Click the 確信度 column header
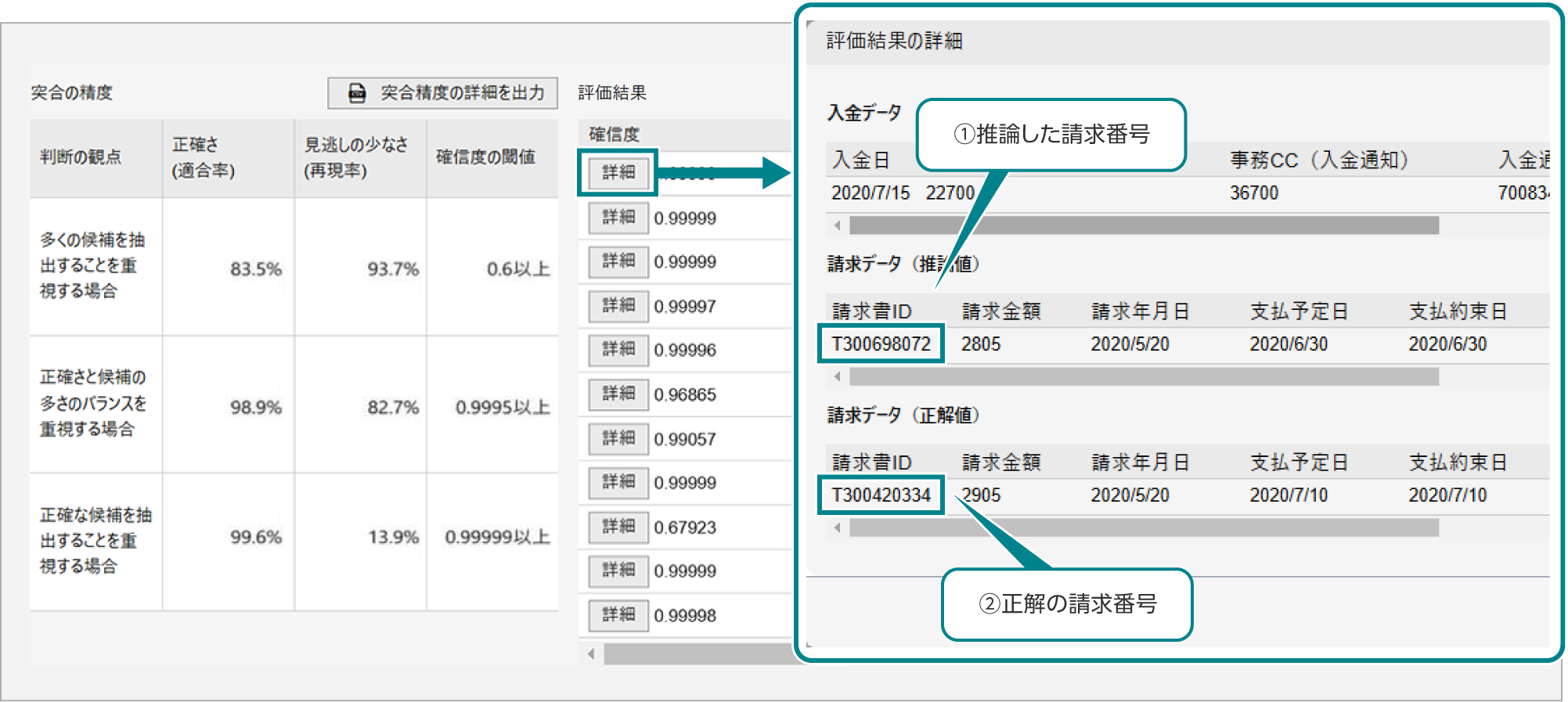 pyautogui.click(x=615, y=135)
